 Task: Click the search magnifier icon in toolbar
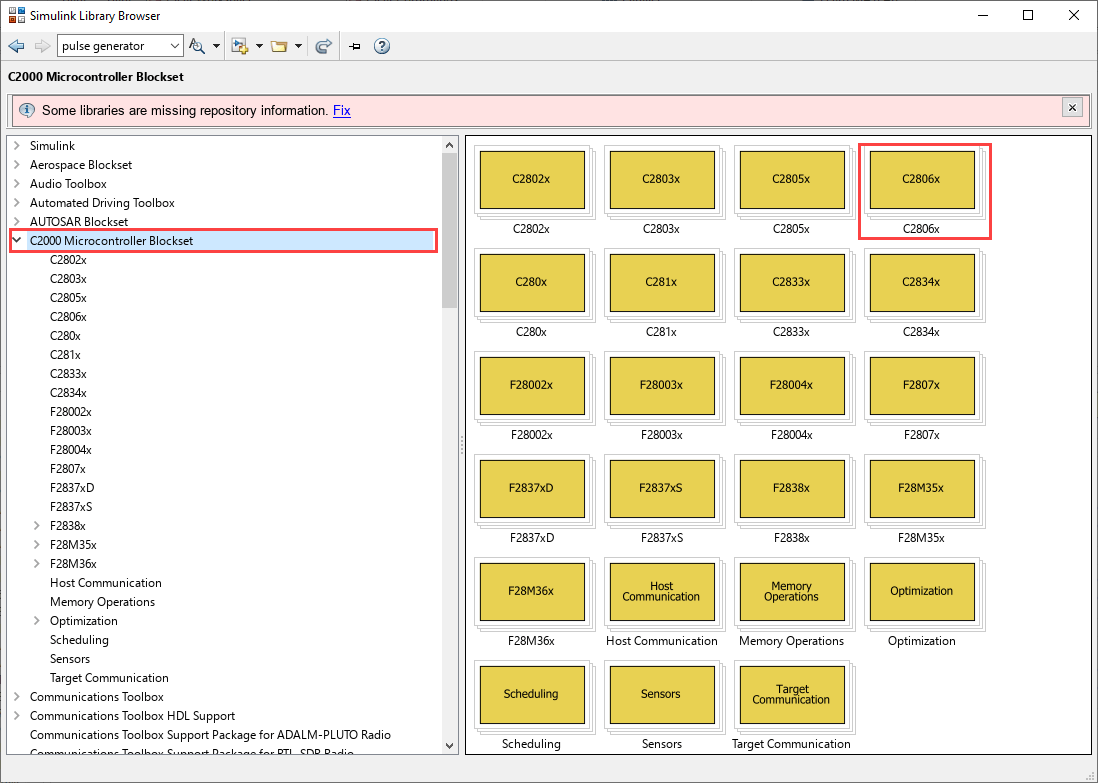(x=197, y=46)
